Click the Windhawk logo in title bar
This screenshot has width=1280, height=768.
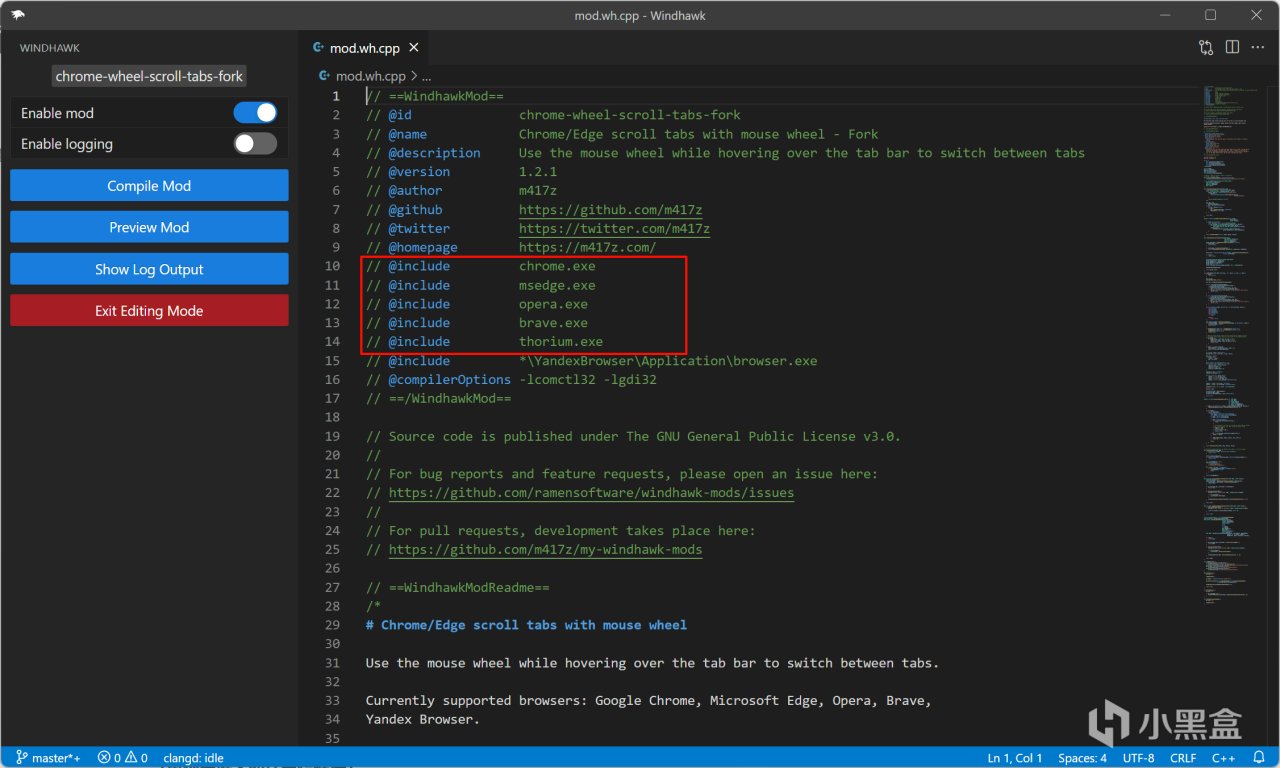coord(18,15)
